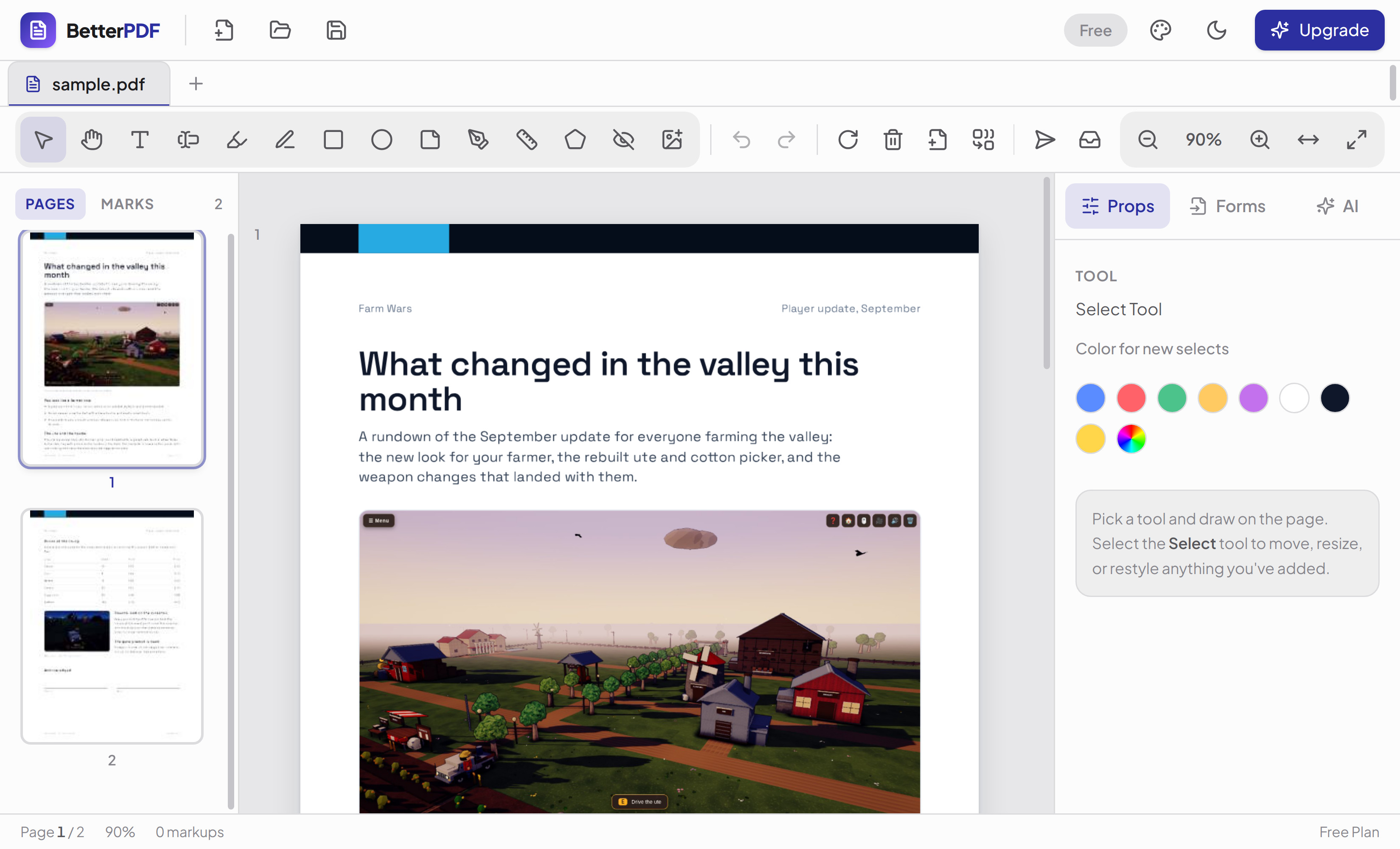Toggle dark mode moon icon
Screen dimensions: 1400x849
point(1216,30)
